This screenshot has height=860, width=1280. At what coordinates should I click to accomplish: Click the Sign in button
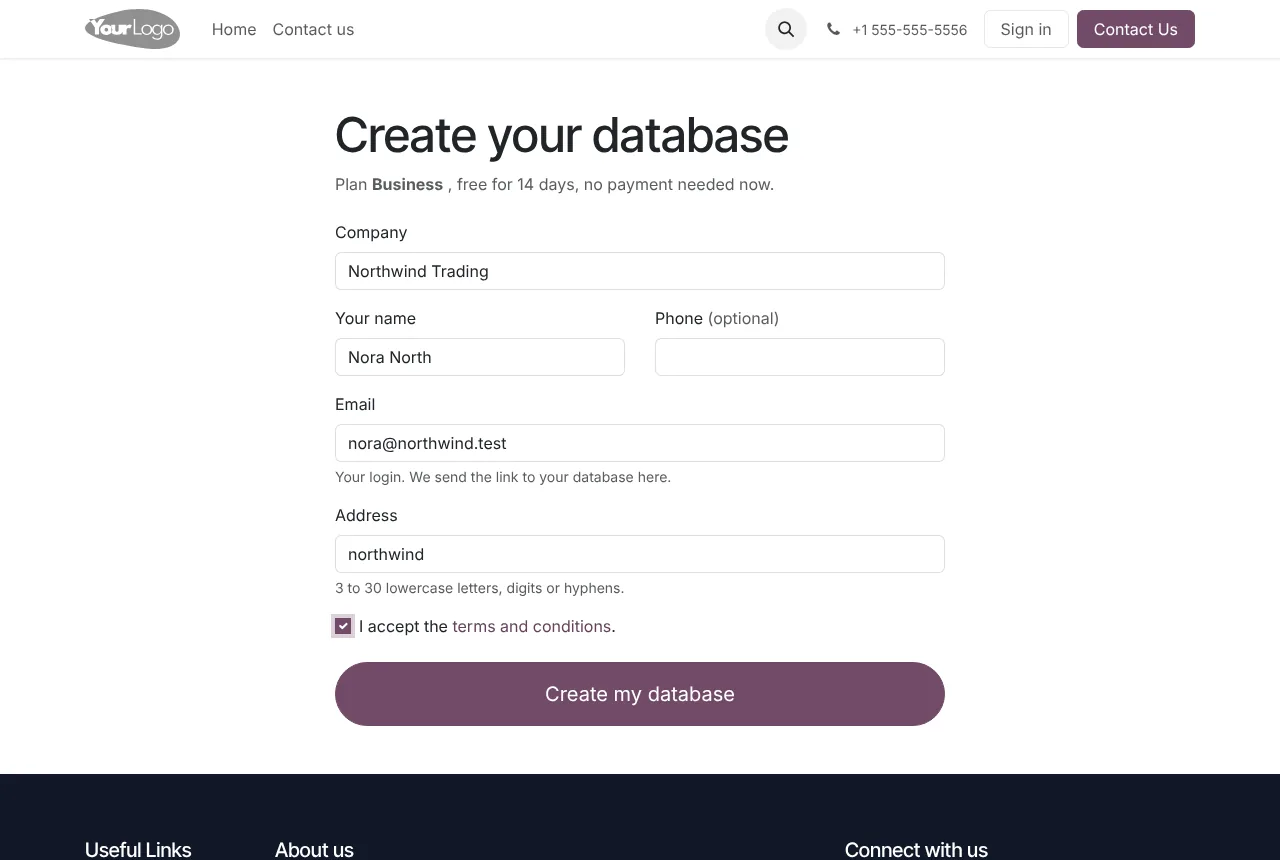[x=1026, y=29]
